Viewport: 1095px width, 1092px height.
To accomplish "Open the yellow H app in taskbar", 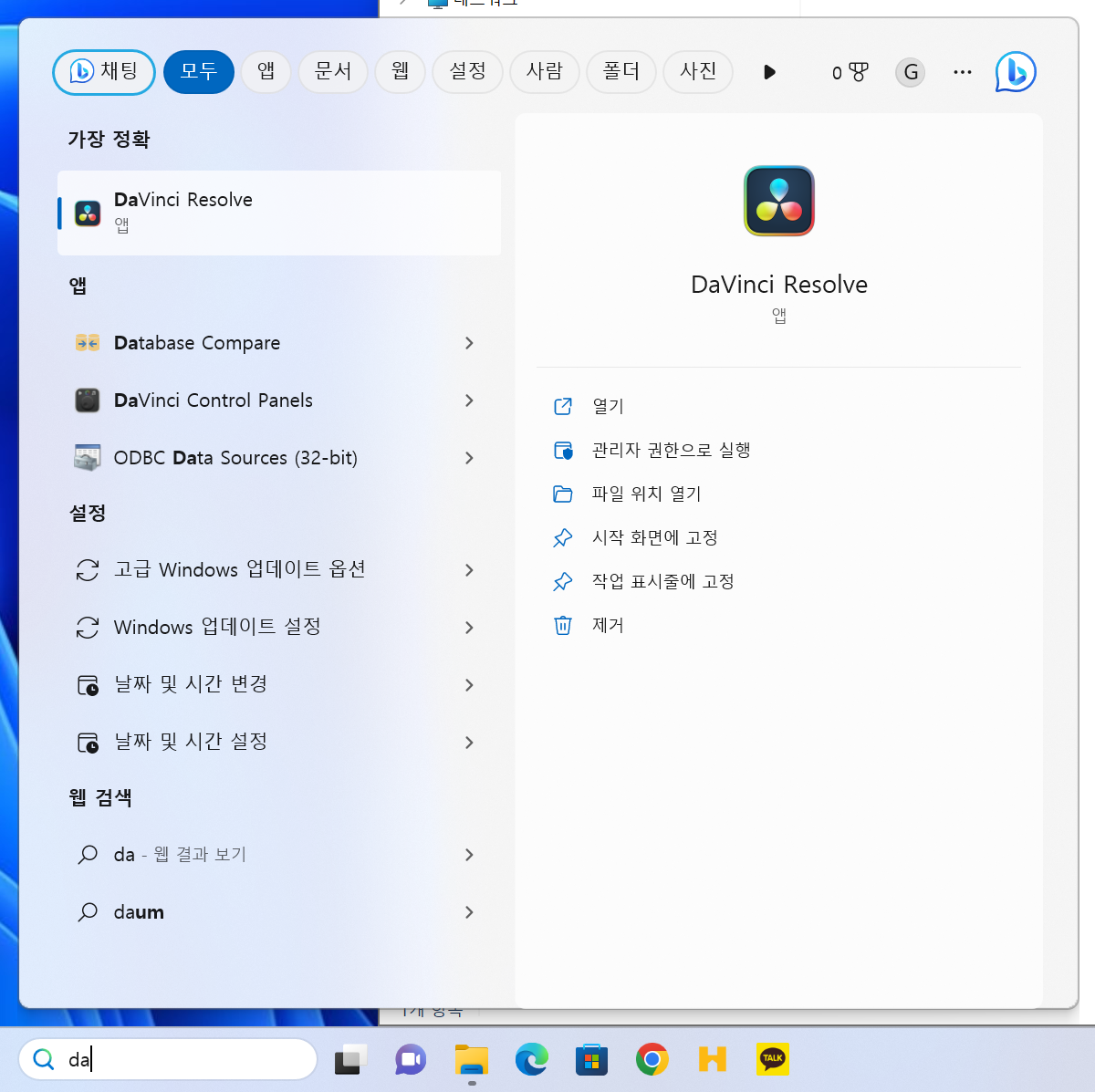I will coord(712,1059).
